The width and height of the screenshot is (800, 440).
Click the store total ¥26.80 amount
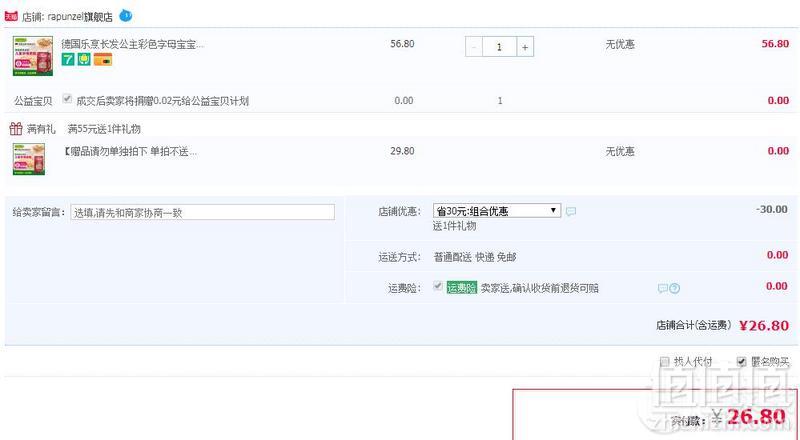pos(764,326)
